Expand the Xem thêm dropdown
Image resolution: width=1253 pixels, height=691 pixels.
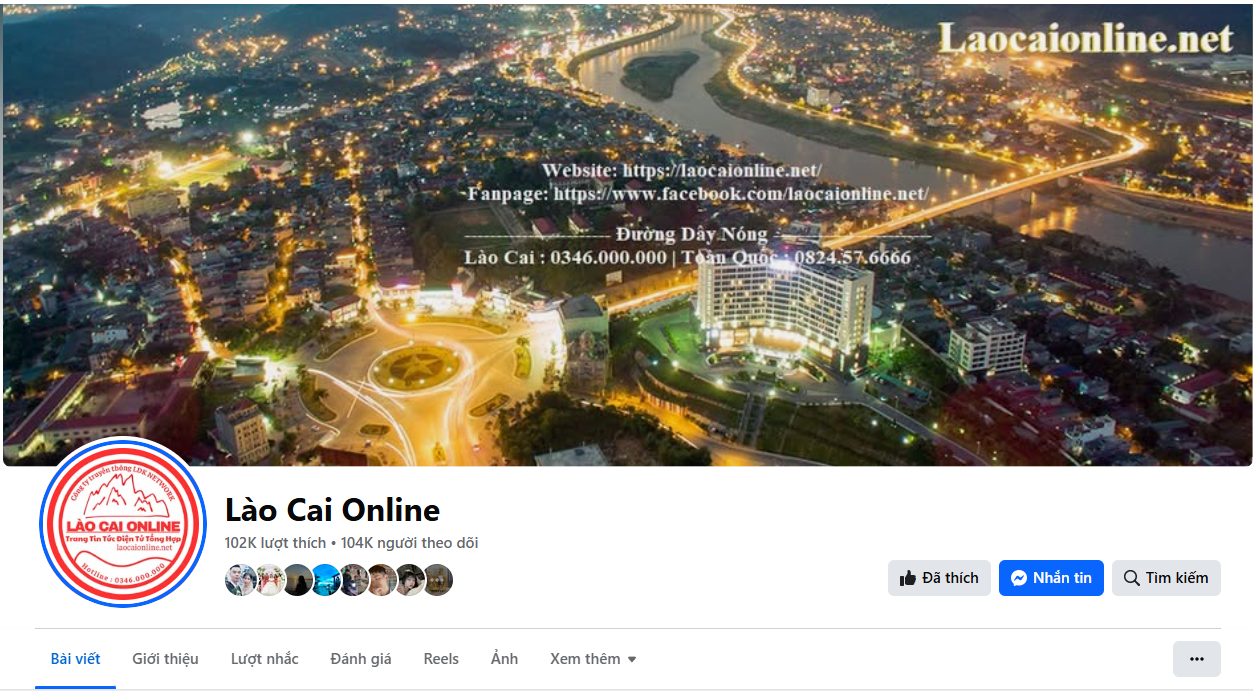(593, 659)
